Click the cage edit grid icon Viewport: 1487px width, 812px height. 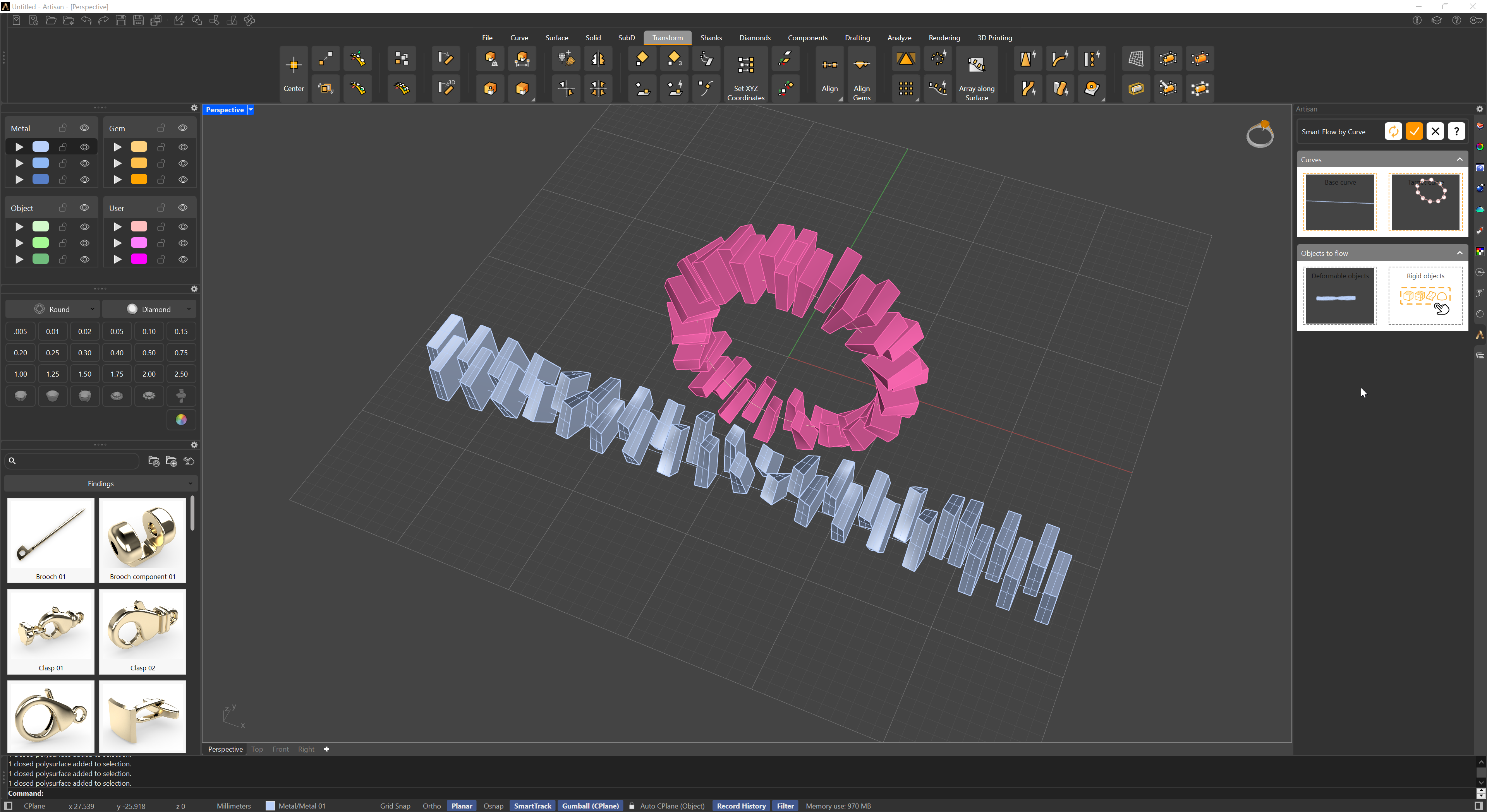1136,59
